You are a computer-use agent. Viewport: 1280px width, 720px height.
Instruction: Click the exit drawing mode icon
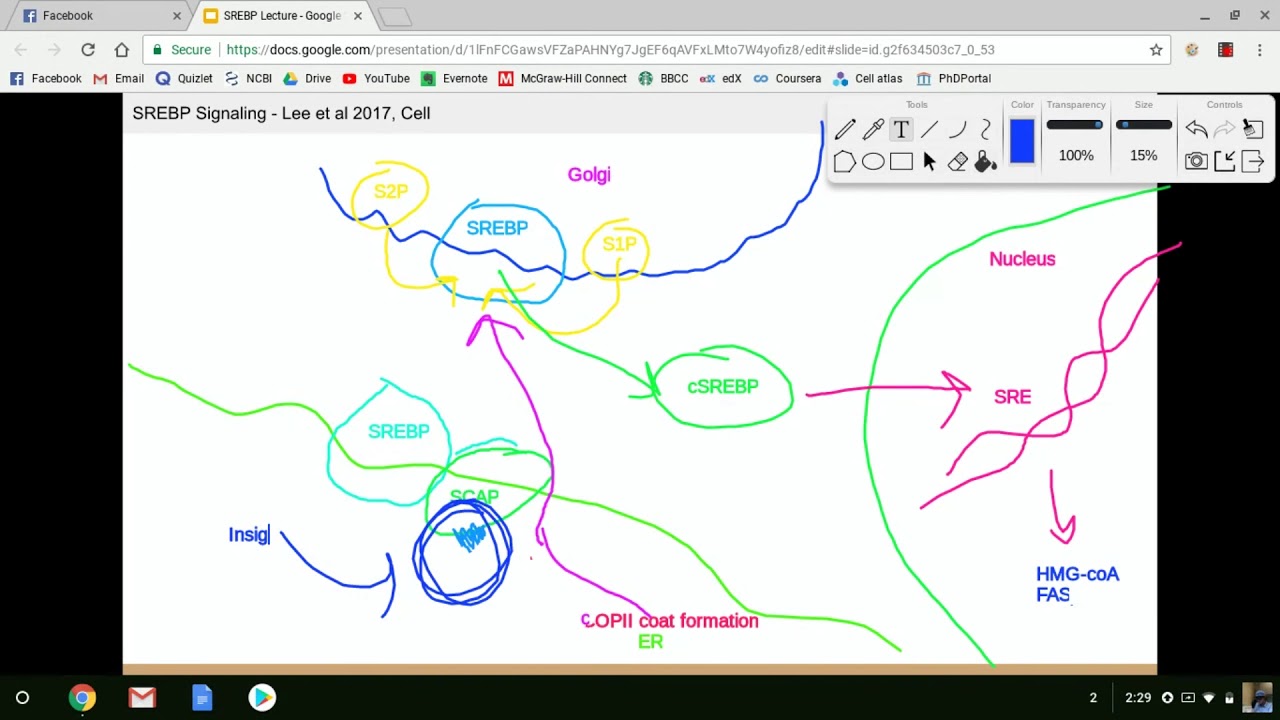pyautogui.click(x=1252, y=161)
